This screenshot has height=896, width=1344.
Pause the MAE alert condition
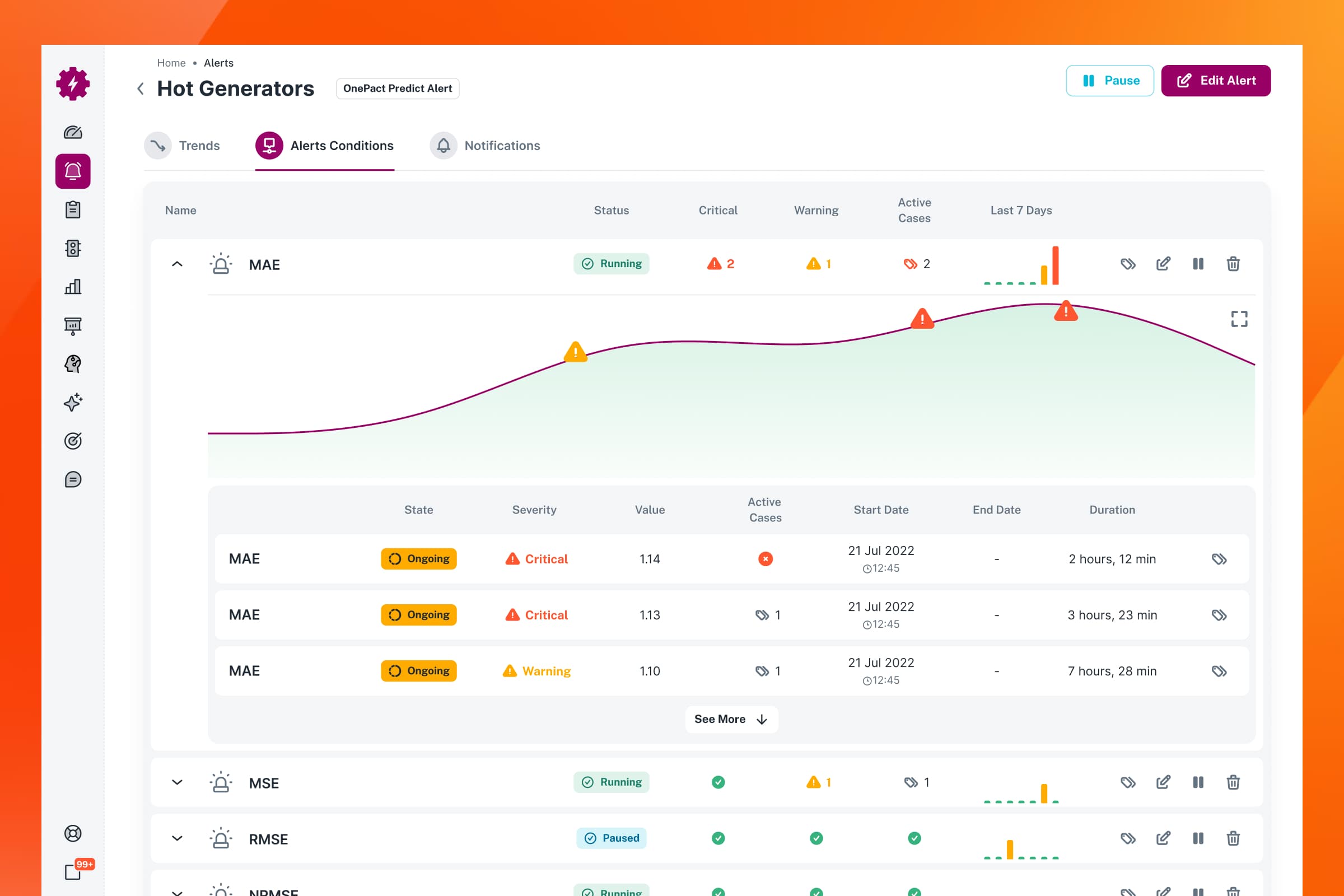1198,264
